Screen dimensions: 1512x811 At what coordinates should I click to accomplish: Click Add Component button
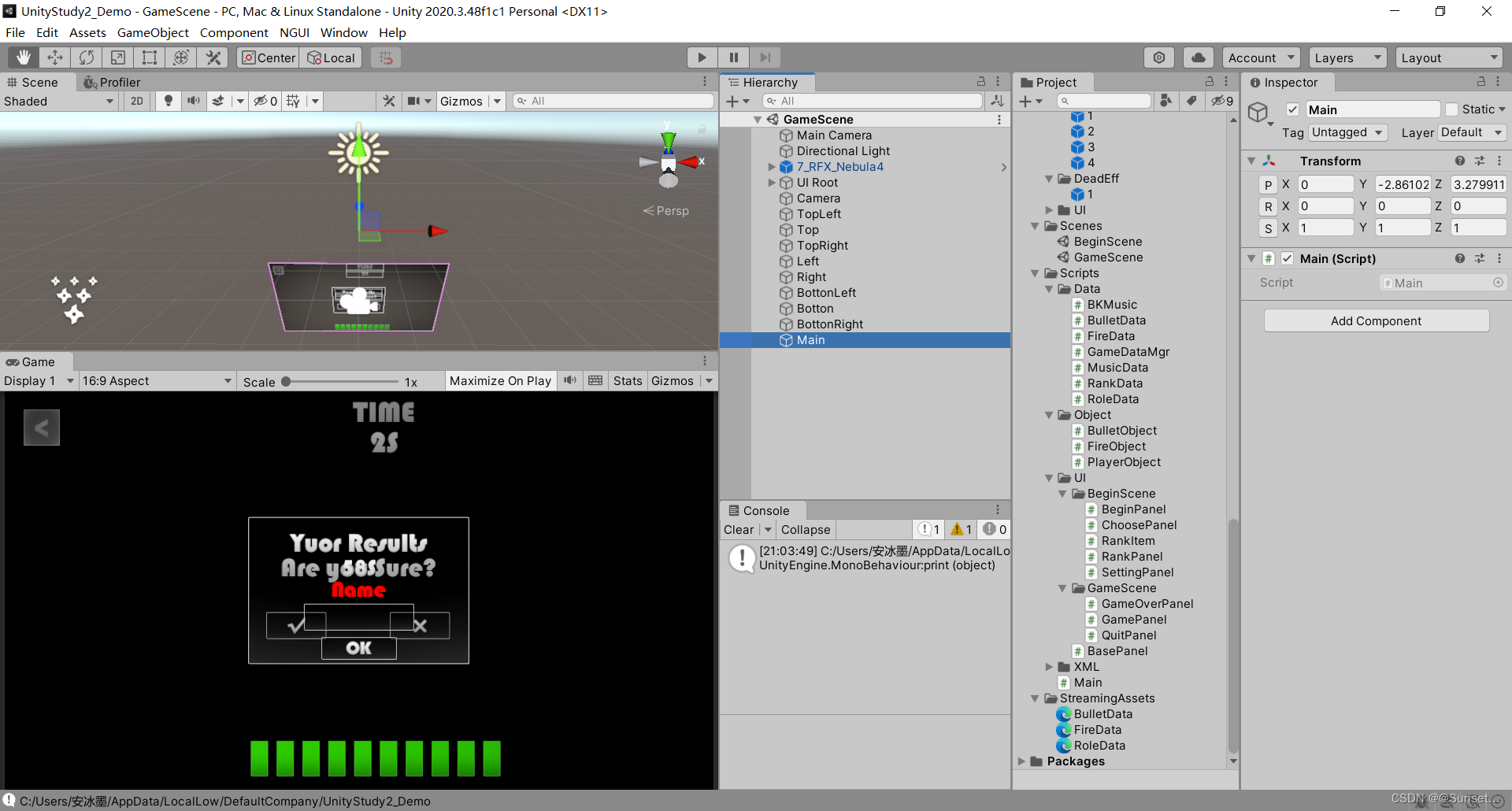tap(1376, 320)
